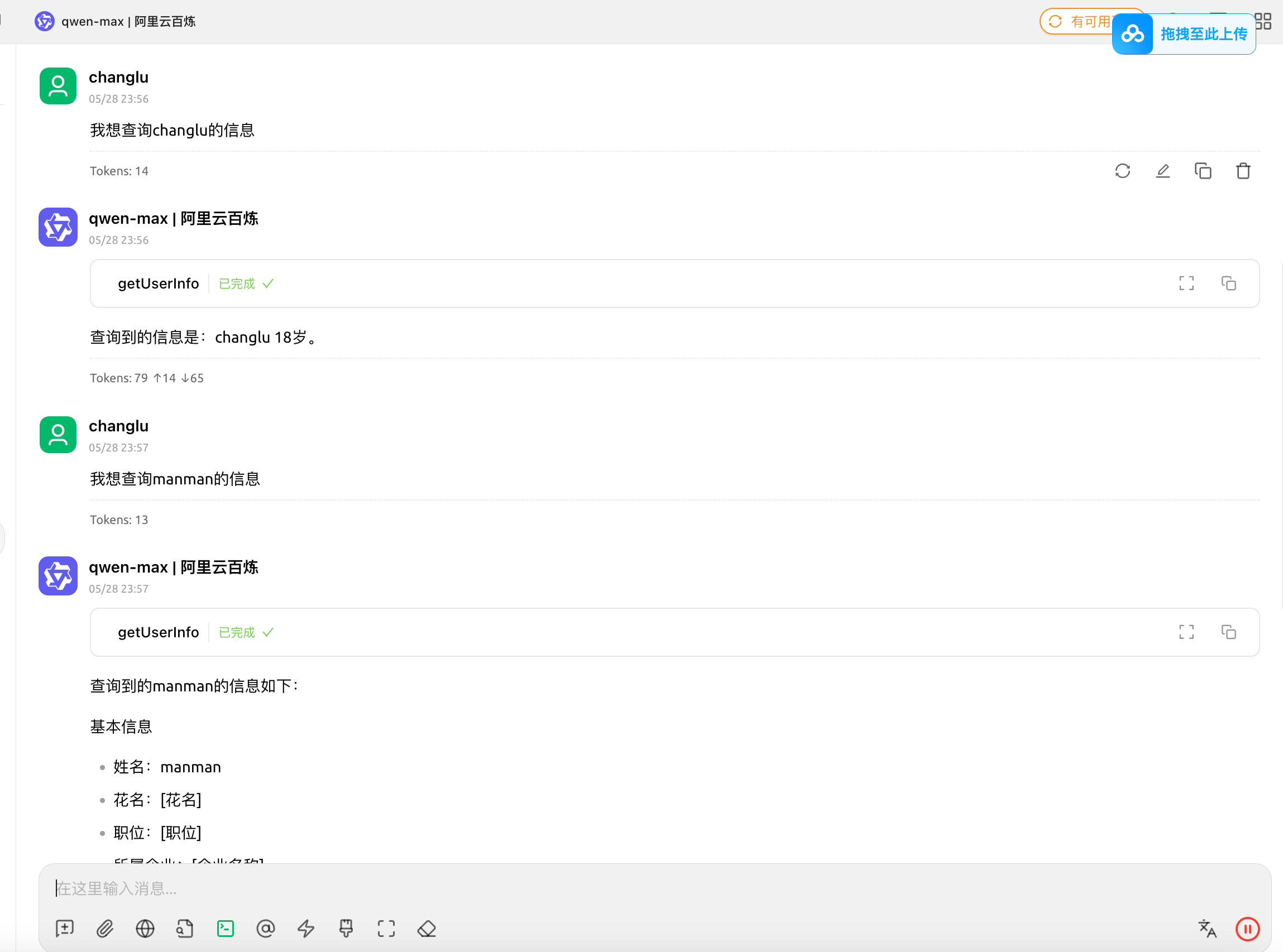Click the drag-to-upload cloud widget
This screenshot has height=952, width=1283.
(x=1184, y=34)
